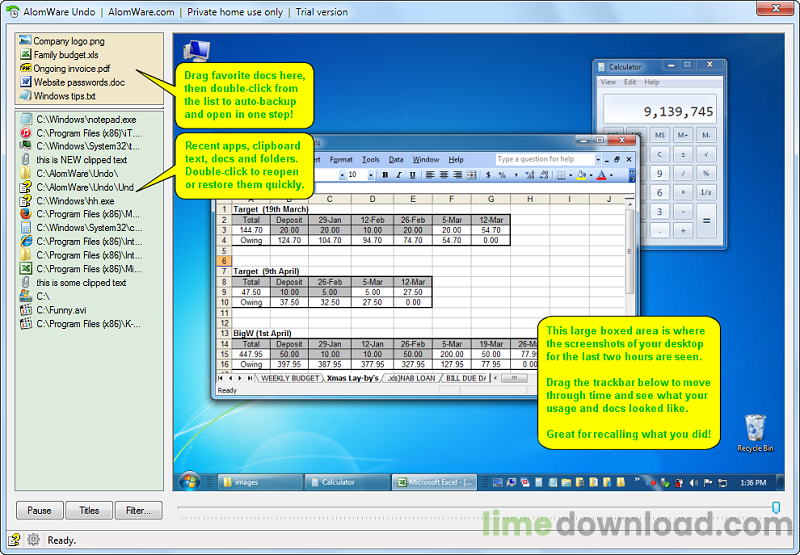Open the Tools menu in Excel
The image size is (800, 555).
370,160
